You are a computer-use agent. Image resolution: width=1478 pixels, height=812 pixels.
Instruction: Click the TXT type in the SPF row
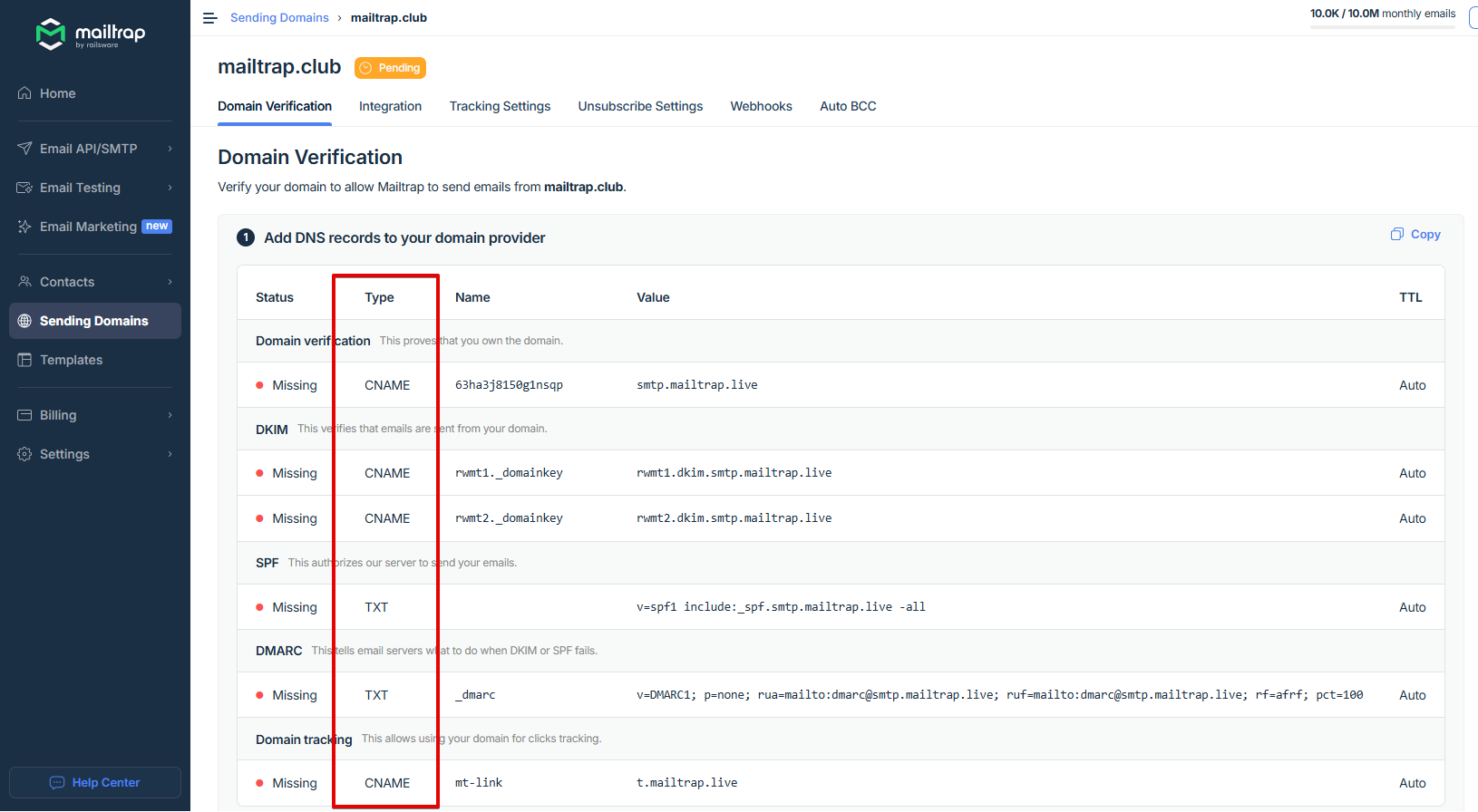click(x=376, y=607)
